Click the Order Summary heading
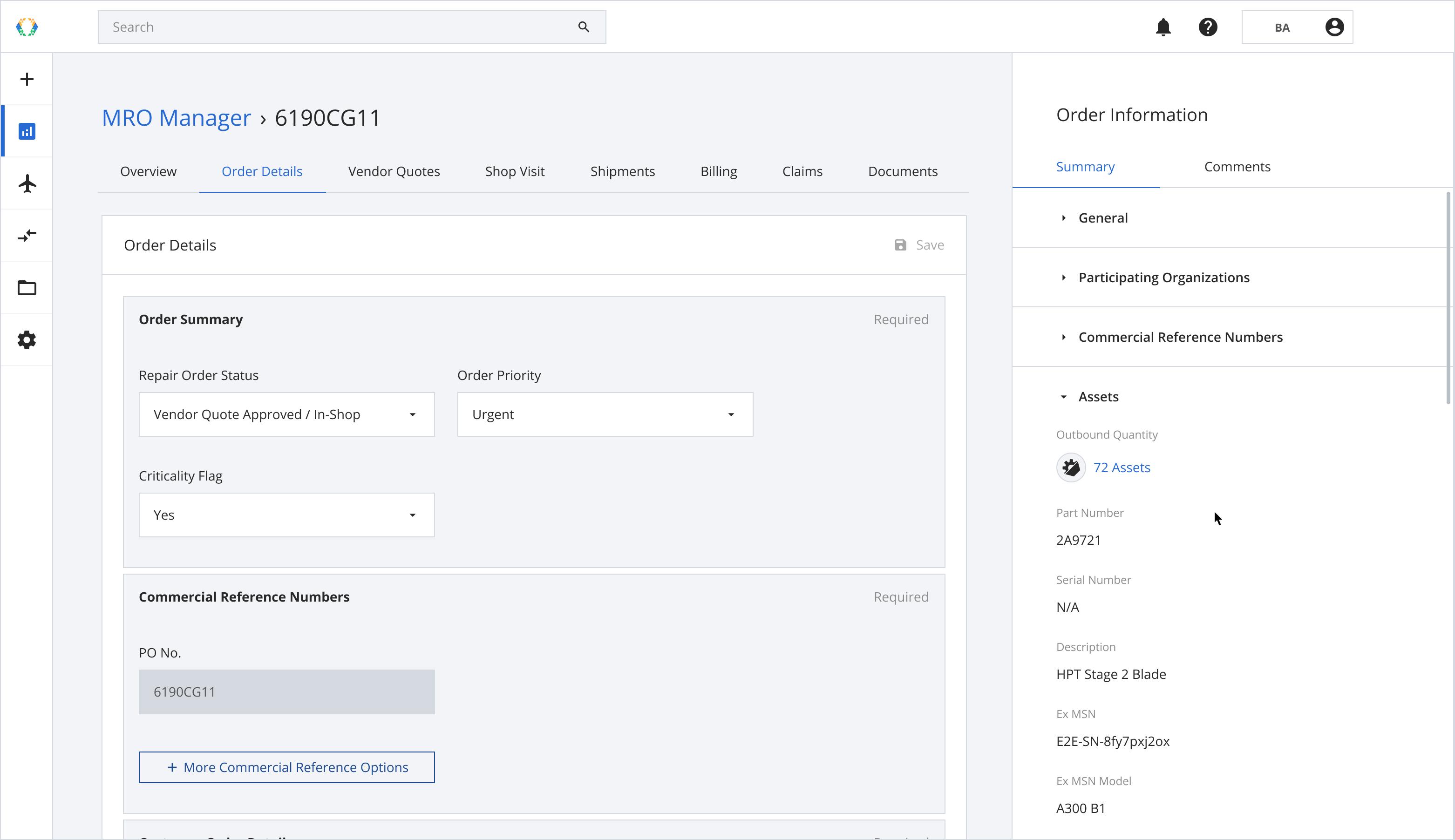 (x=190, y=319)
